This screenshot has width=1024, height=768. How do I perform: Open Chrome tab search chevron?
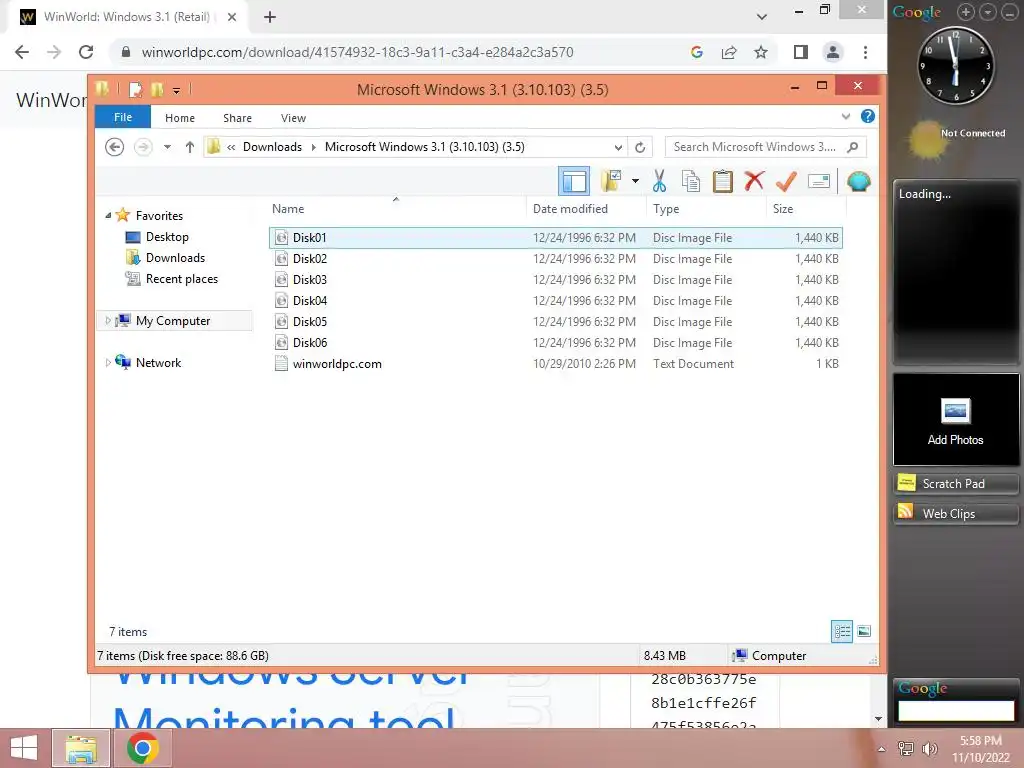click(x=761, y=17)
